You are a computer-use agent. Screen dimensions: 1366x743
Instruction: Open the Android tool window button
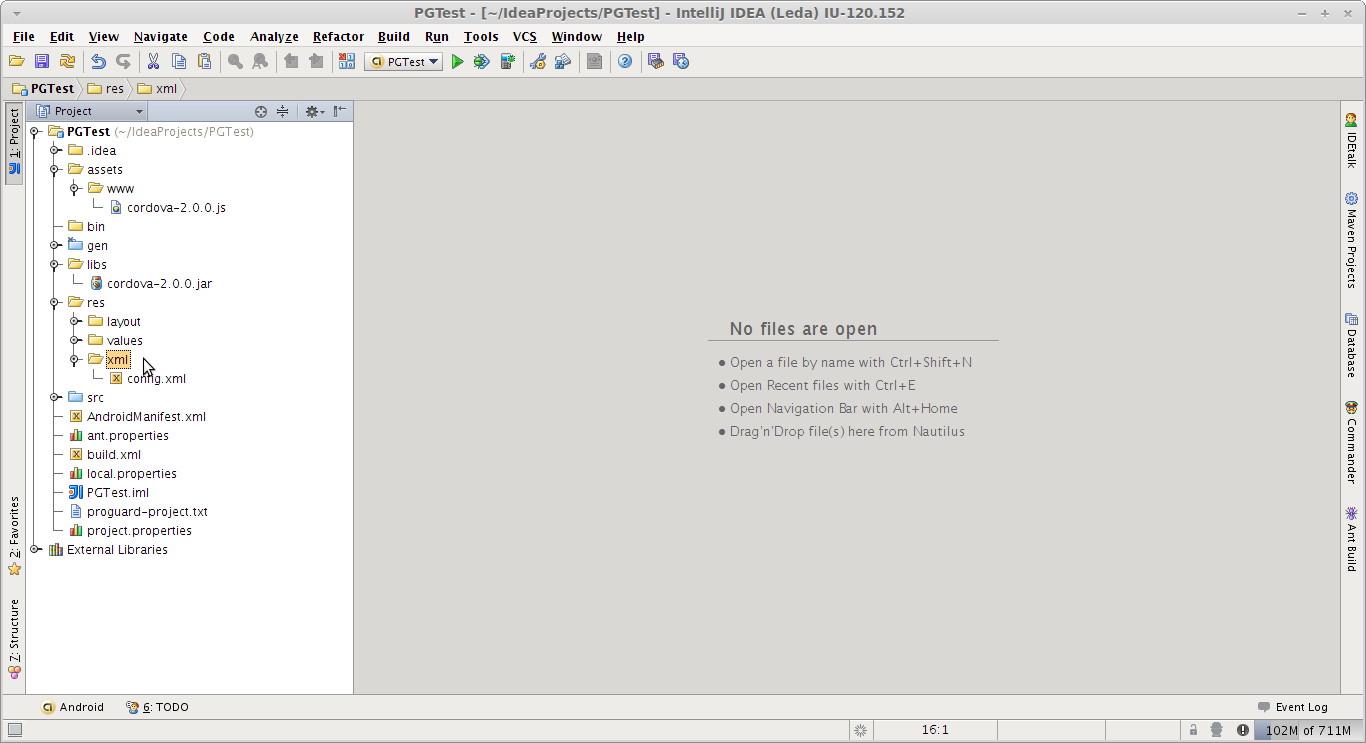pos(72,707)
